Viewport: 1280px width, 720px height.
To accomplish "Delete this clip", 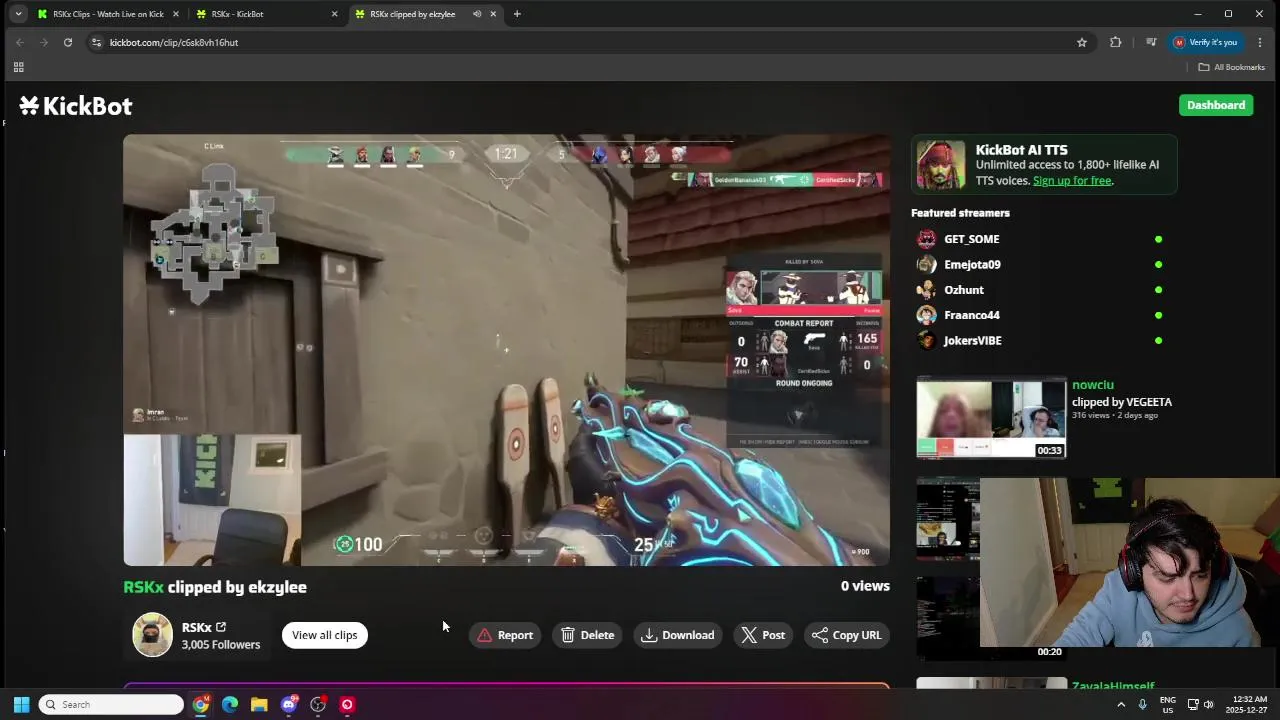I will [x=588, y=635].
